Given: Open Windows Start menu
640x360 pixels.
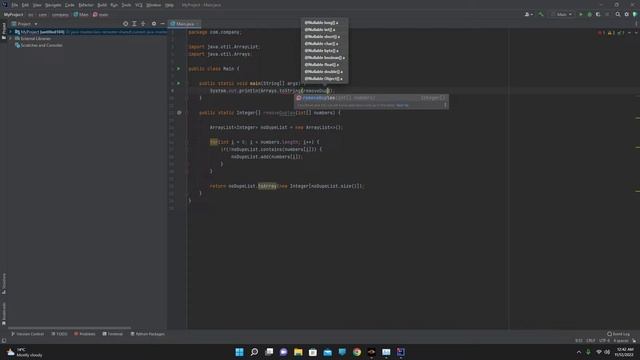Looking at the screenshot, I should tap(240, 352).
